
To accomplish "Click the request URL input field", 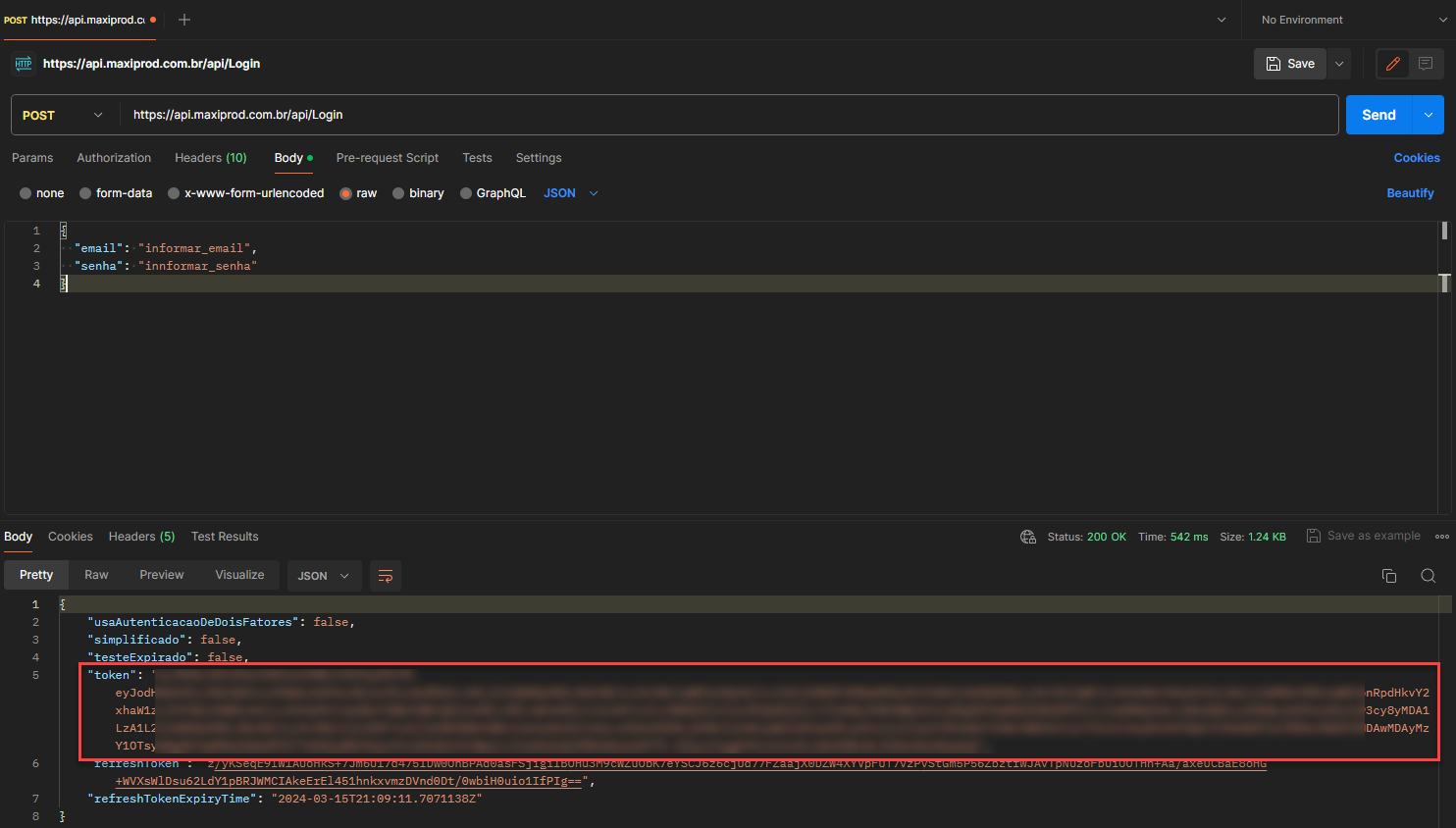I will (x=726, y=115).
